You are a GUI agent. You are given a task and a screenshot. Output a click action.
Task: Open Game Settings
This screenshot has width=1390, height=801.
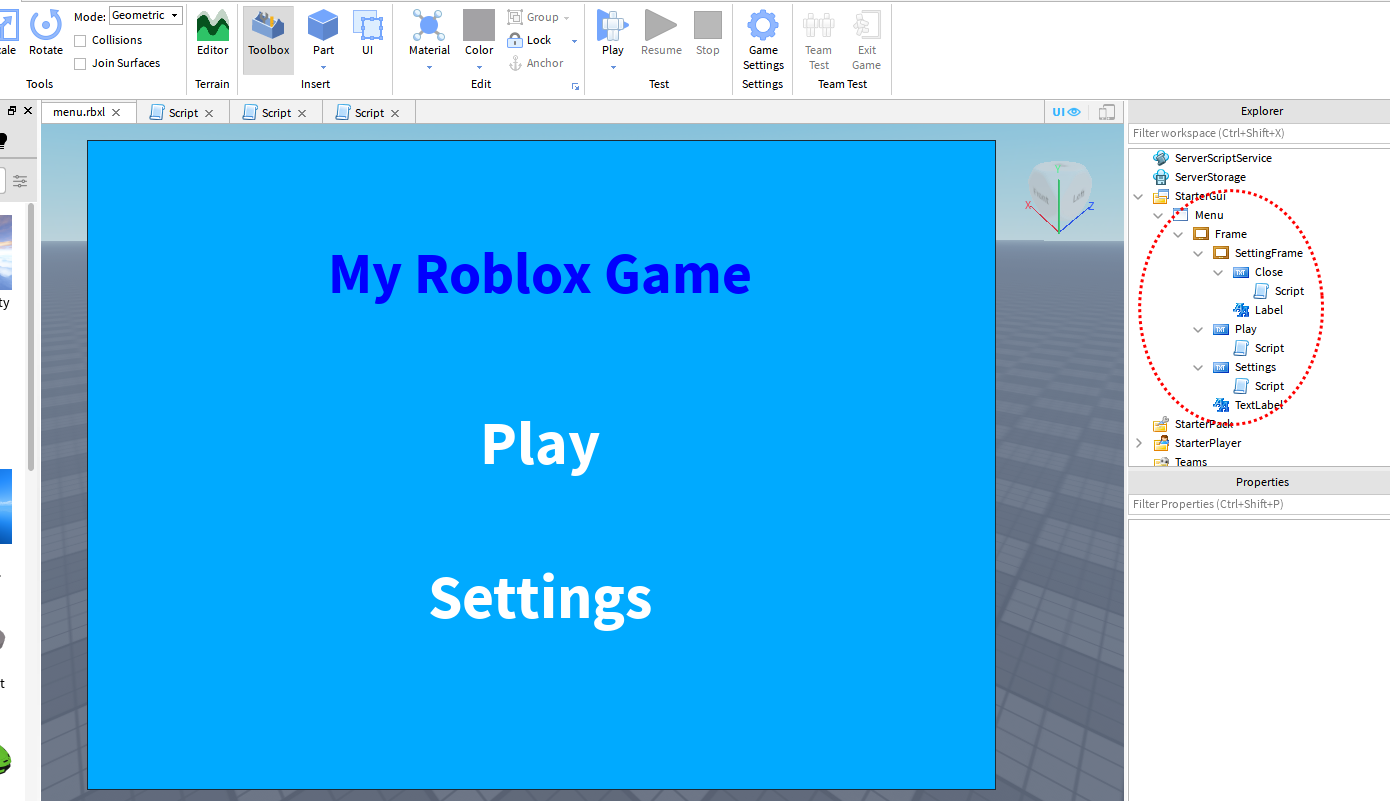pos(763,40)
